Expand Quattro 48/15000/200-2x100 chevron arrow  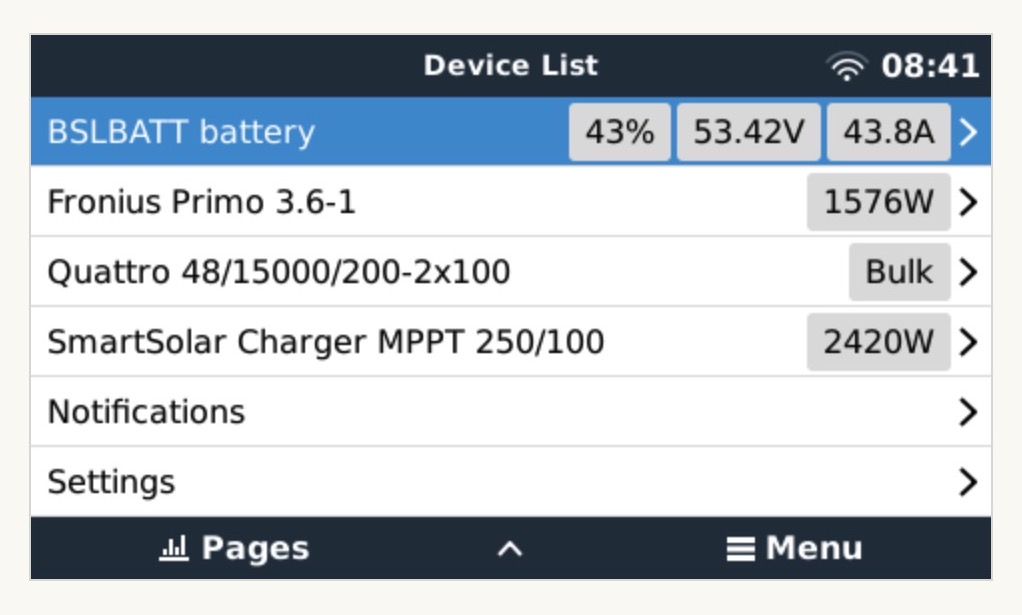[967, 272]
